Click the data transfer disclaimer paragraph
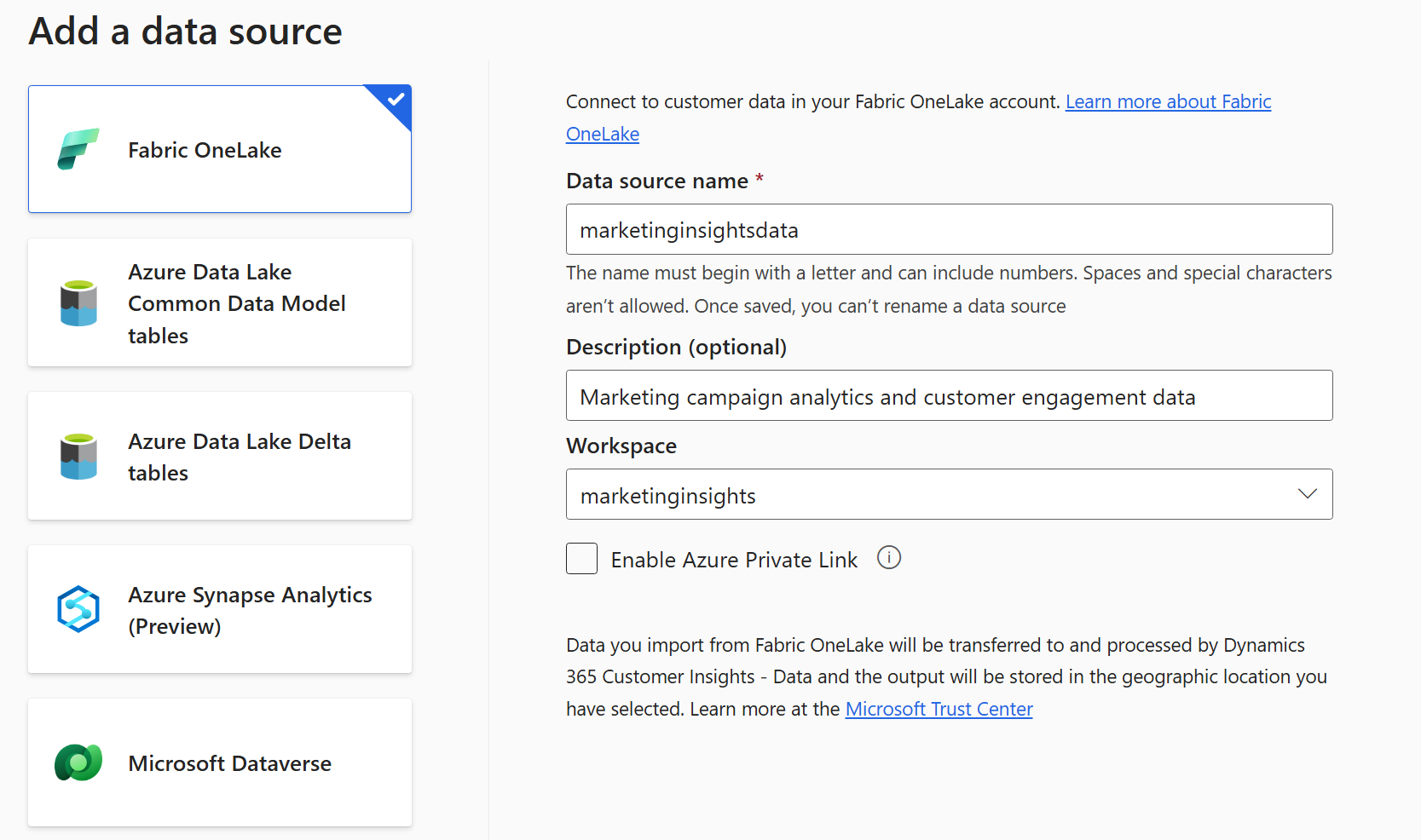The height and width of the screenshot is (840, 1421). (946, 677)
